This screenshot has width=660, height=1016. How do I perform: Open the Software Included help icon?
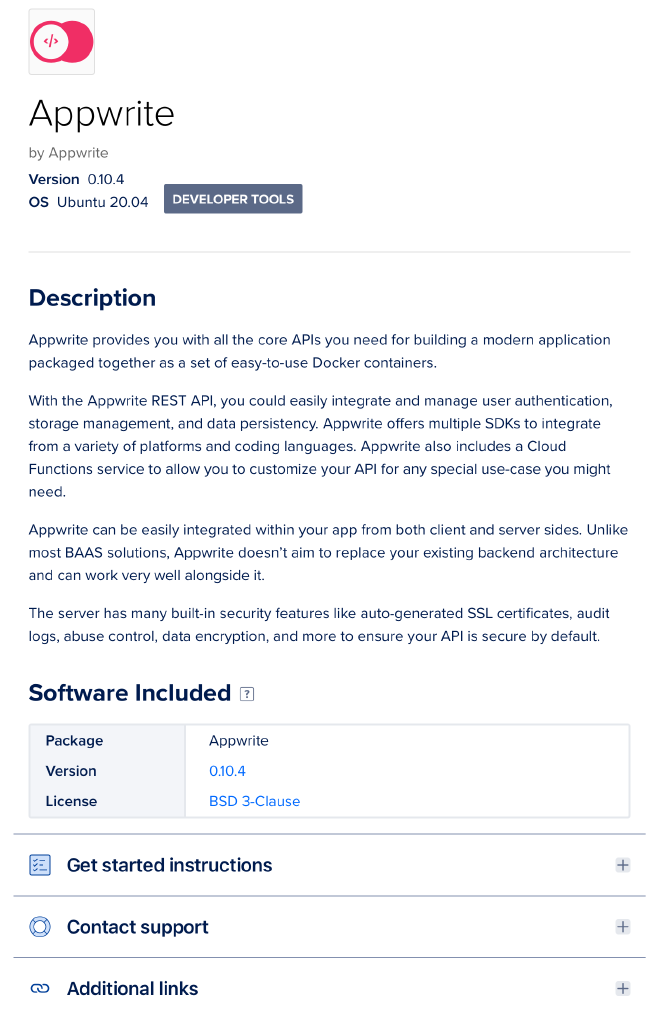point(246,693)
